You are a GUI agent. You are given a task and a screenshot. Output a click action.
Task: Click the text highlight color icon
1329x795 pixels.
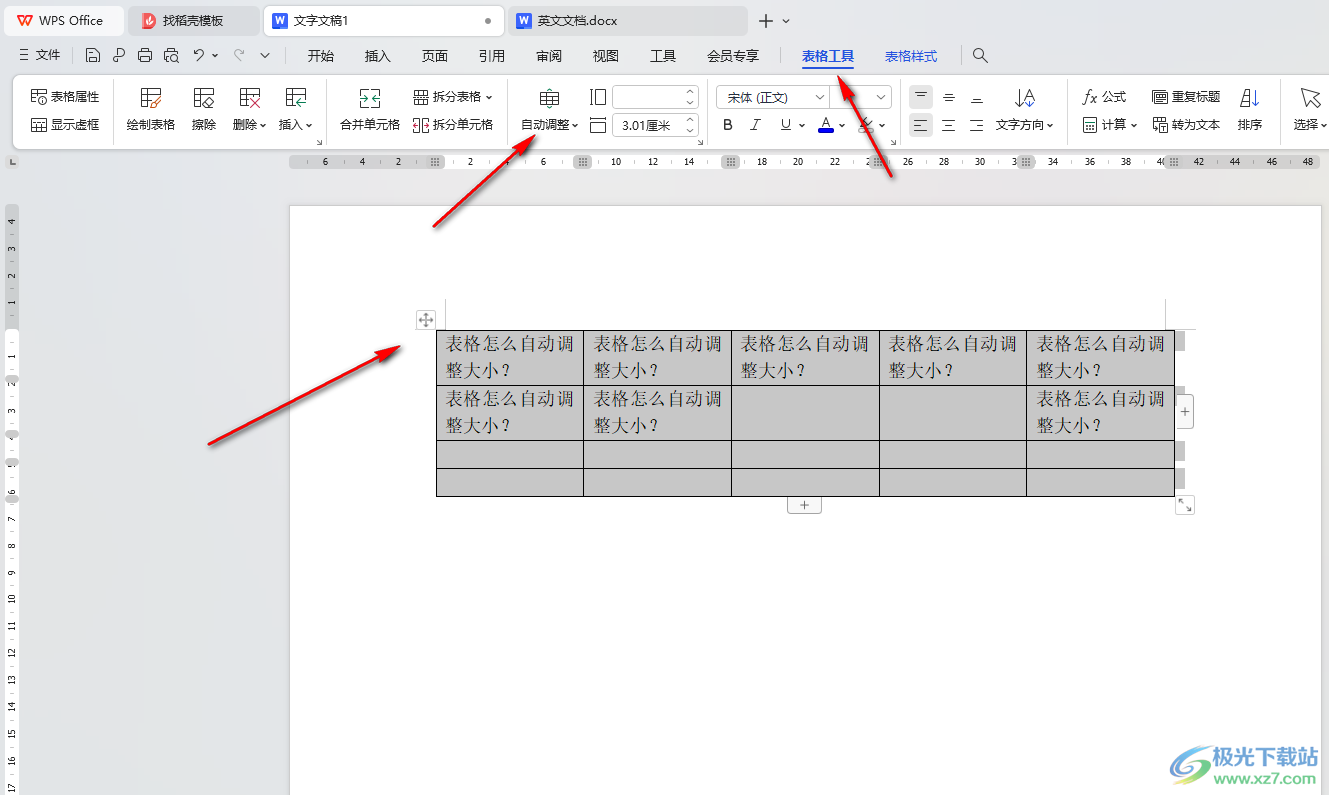[x=866, y=125]
